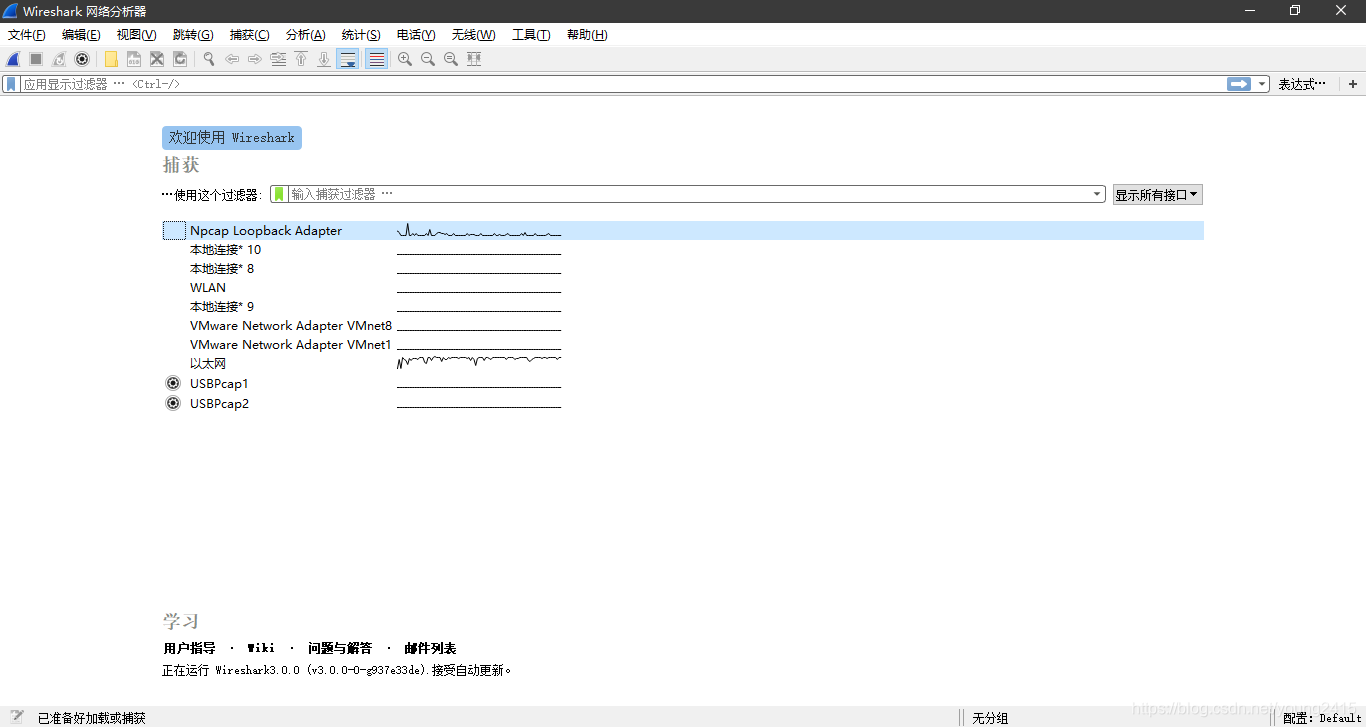Go to next packet arrow icon
The width and height of the screenshot is (1366, 727).
tap(255, 59)
